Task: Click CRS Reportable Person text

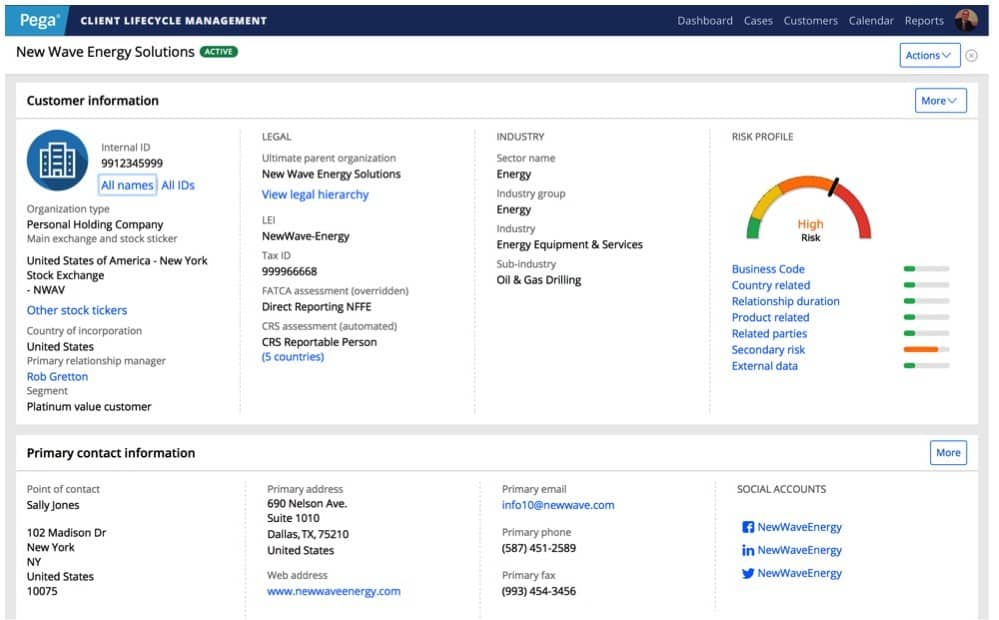Action: 319,342
